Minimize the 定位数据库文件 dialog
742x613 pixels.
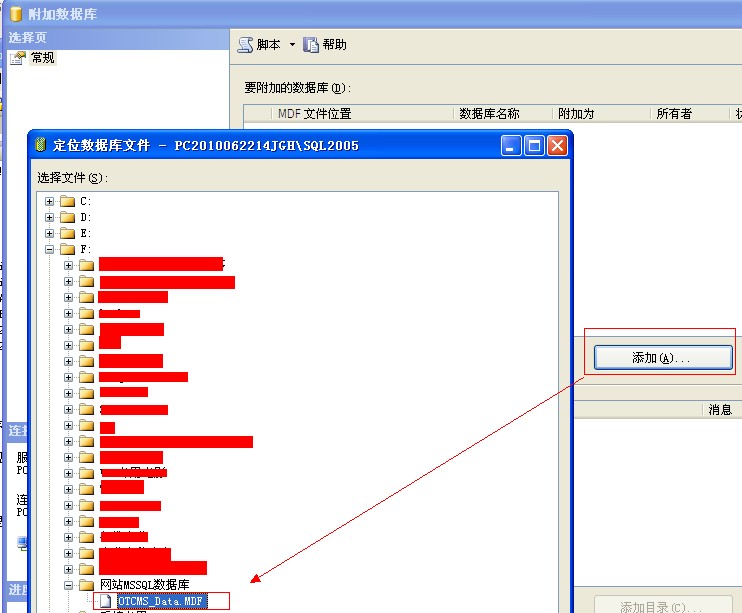pyautogui.click(x=511, y=145)
